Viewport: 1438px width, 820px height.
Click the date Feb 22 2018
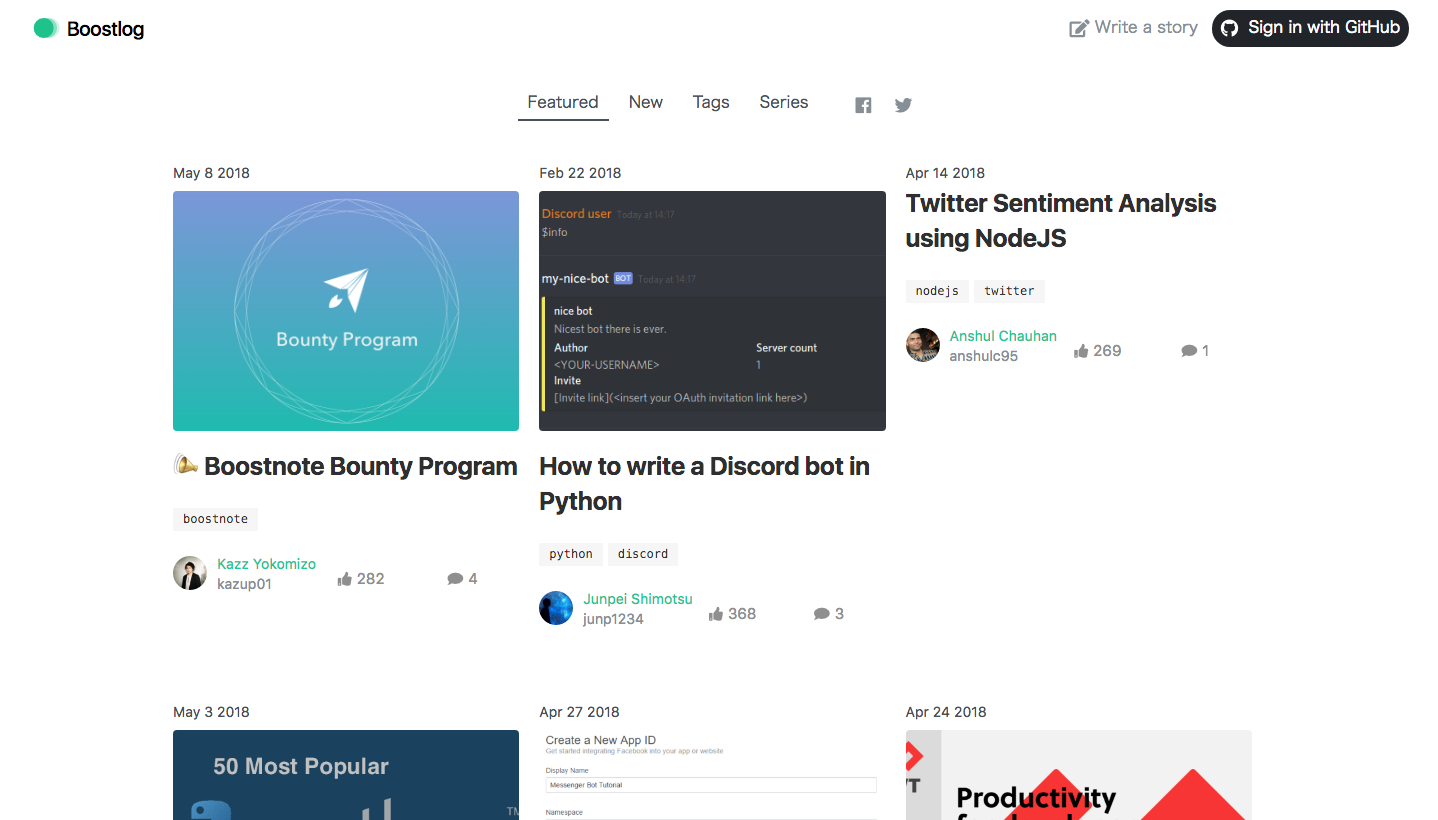[580, 173]
